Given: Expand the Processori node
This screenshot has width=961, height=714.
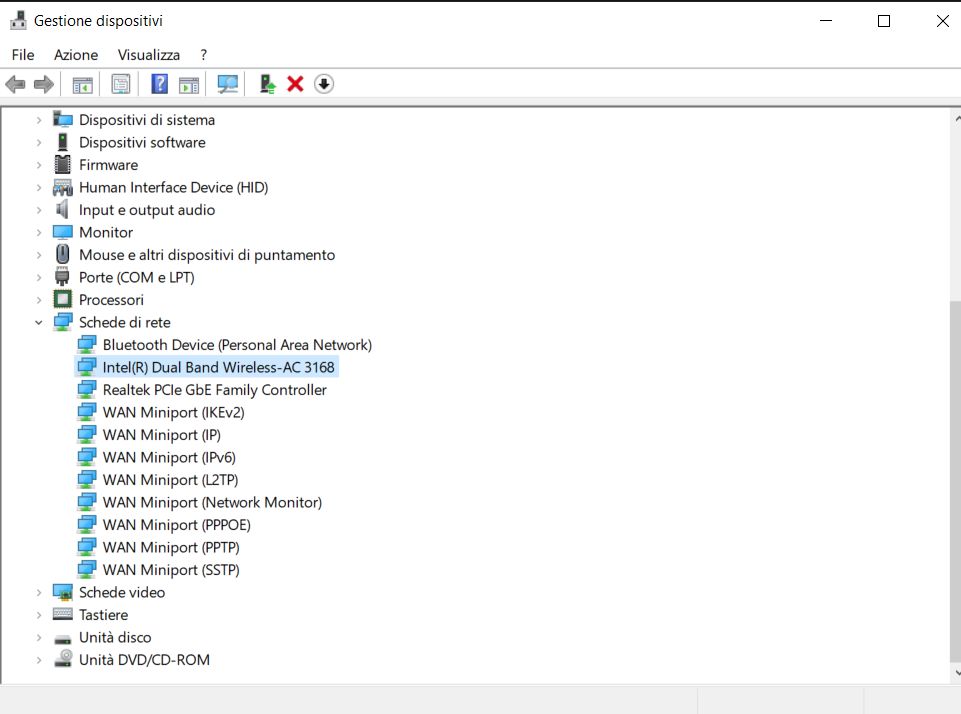Looking at the screenshot, I should (x=39, y=300).
